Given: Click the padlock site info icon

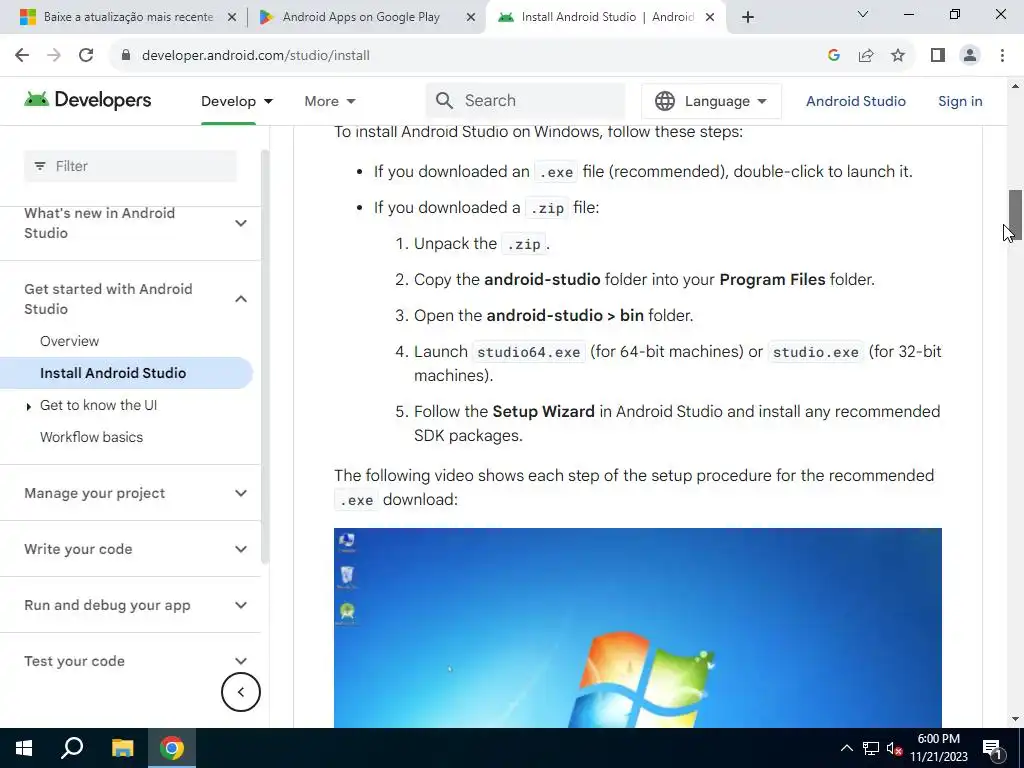Looking at the screenshot, I should (x=126, y=56).
